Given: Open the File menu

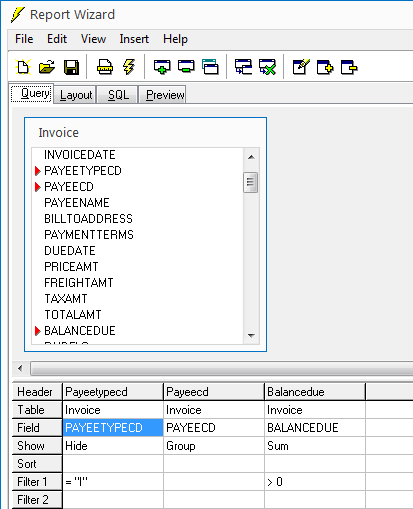Looking at the screenshot, I should click(x=24, y=39).
